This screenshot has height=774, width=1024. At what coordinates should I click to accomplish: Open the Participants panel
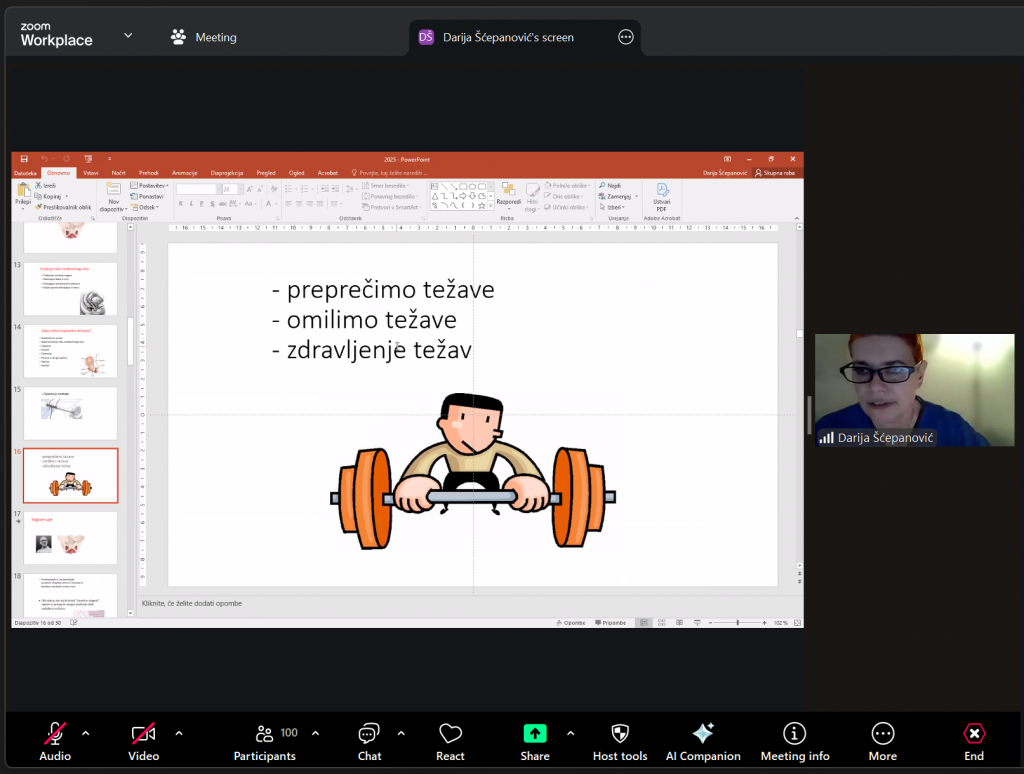265,740
